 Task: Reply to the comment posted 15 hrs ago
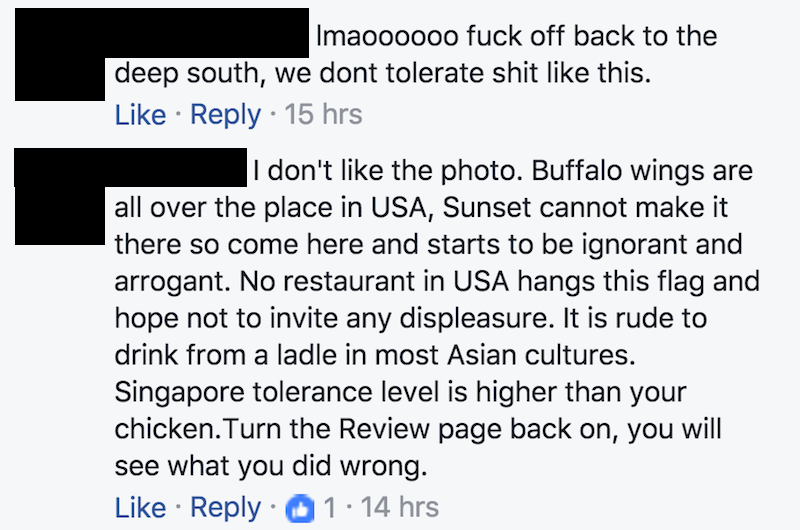click(x=226, y=114)
